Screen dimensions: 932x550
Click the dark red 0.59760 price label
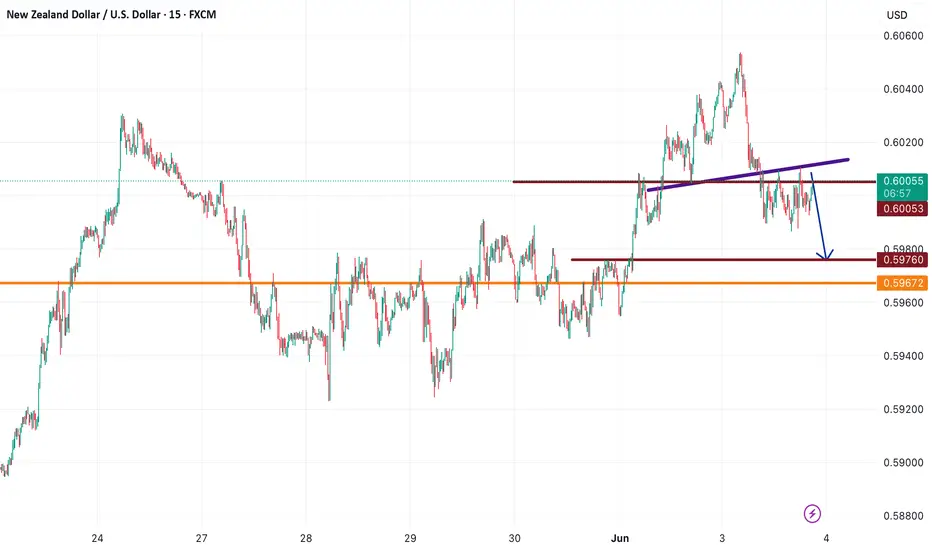click(x=902, y=260)
